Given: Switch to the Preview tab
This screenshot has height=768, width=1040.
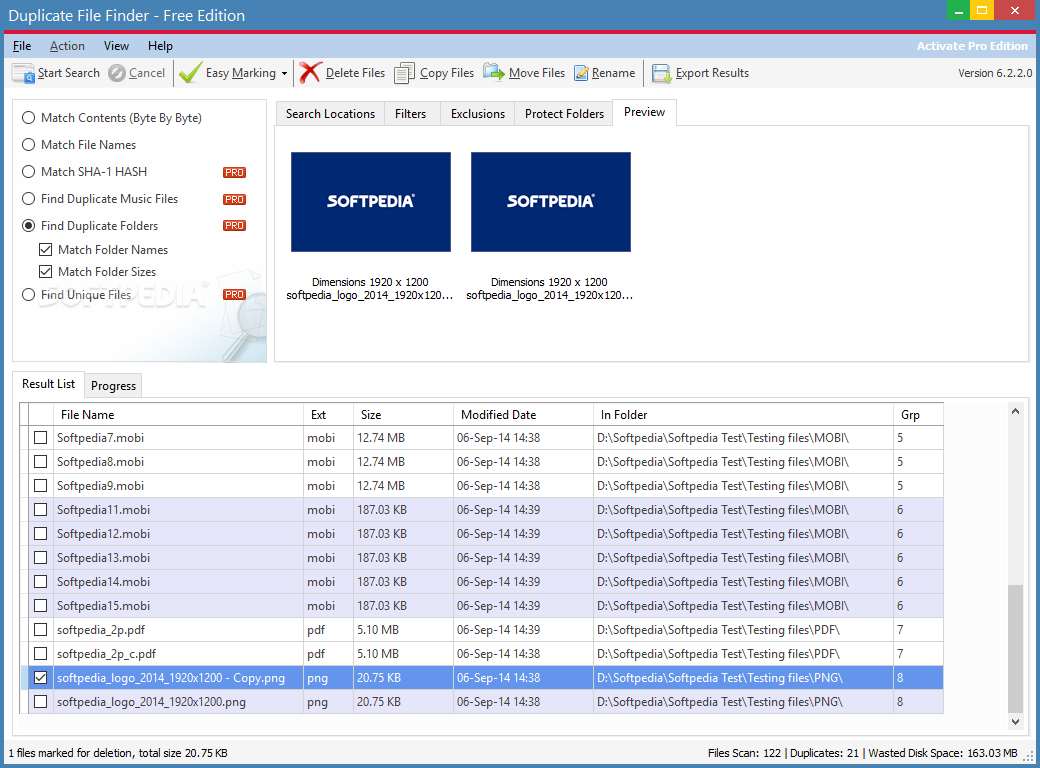Looking at the screenshot, I should (x=644, y=112).
